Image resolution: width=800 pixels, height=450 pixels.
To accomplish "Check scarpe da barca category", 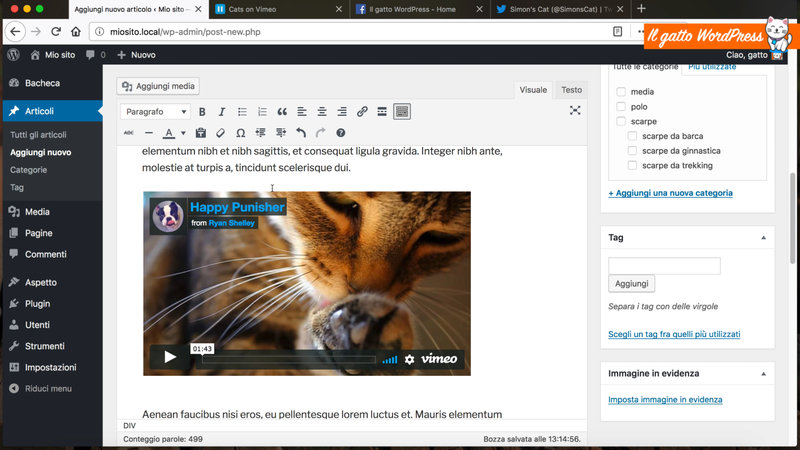I will (632, 136).
